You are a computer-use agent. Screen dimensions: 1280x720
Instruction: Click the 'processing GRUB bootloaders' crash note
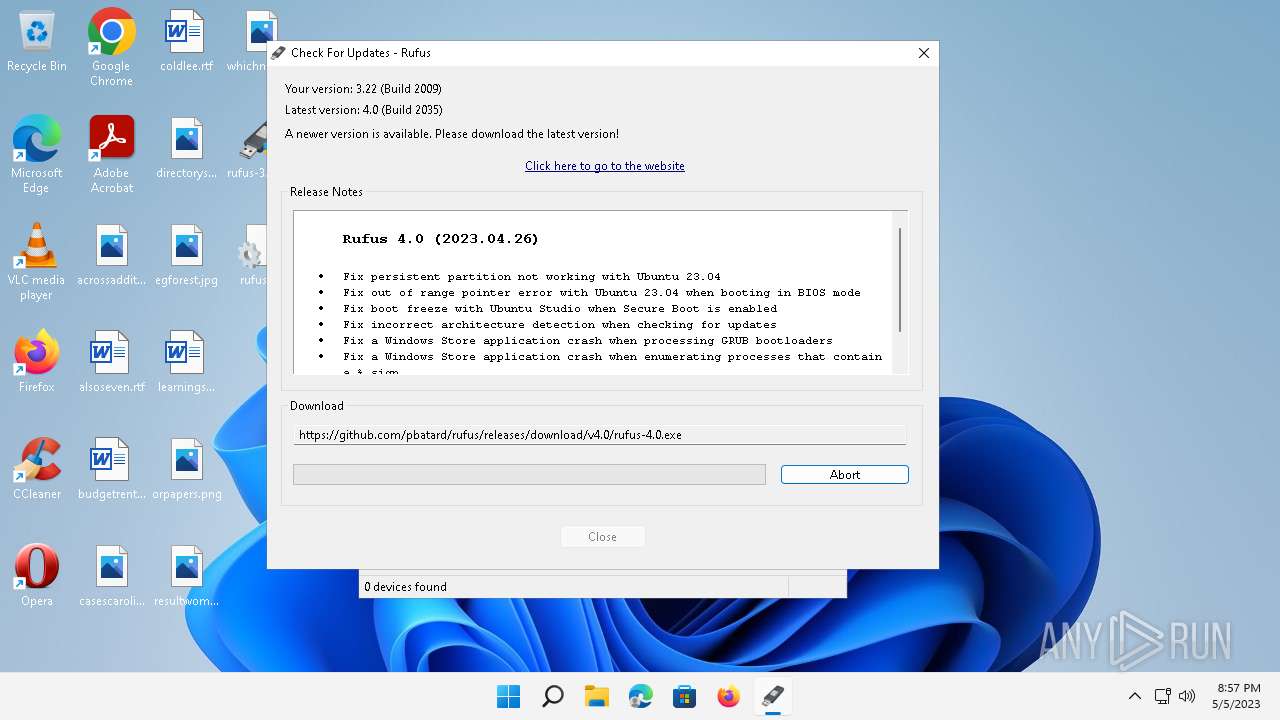coord(588,341)
